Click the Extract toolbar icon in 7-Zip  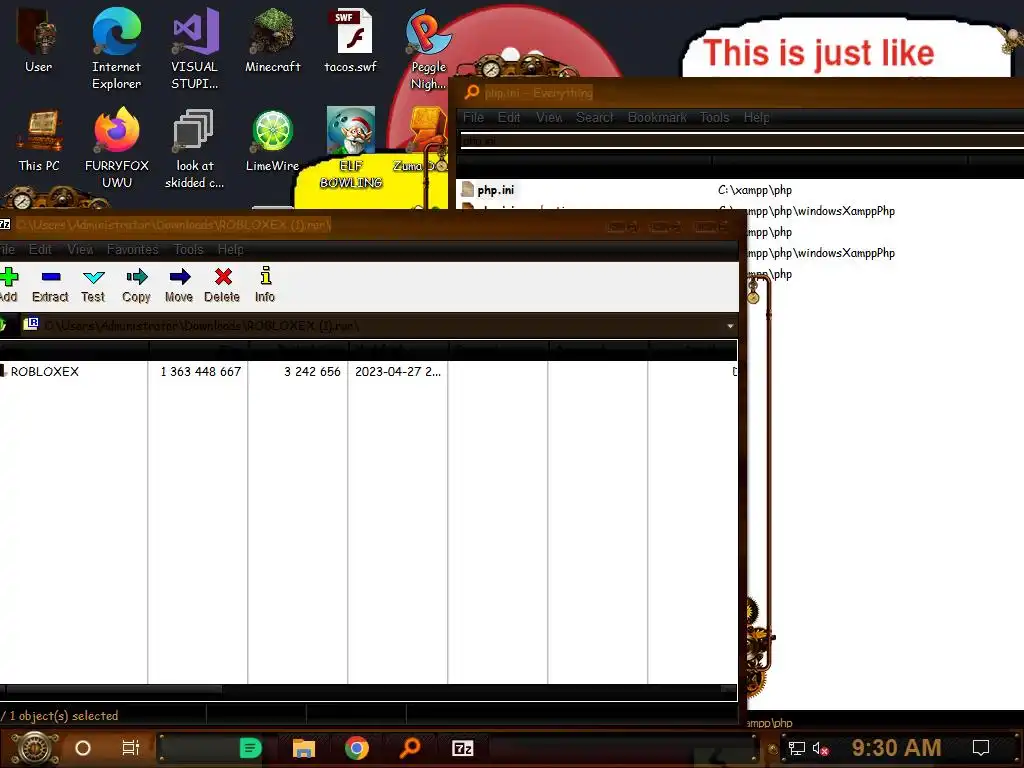(50, 285)
